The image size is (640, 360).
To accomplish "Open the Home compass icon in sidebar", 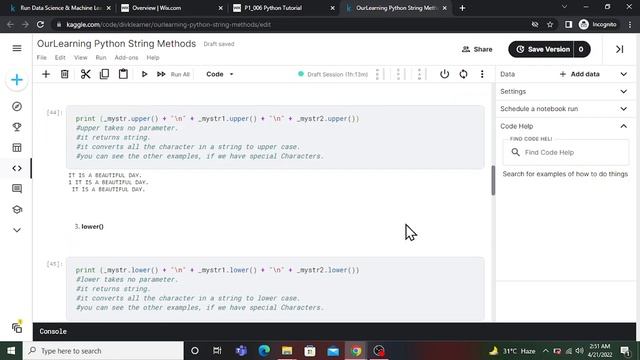I will pos(17,107).
